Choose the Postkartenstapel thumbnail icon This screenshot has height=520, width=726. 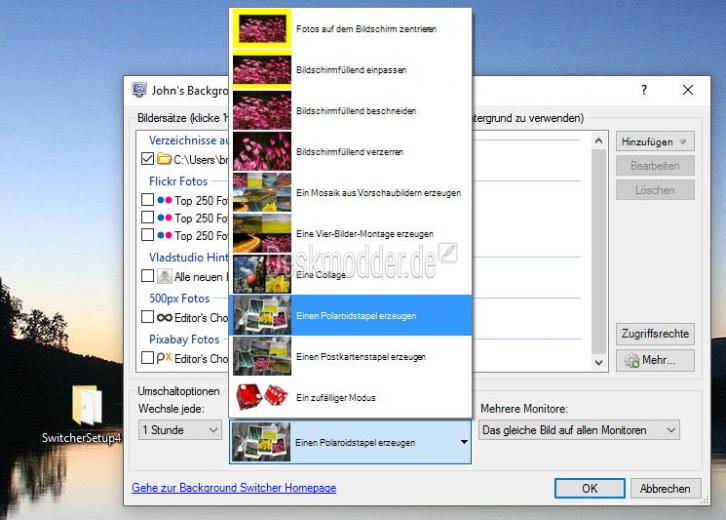tap(262, 357)
